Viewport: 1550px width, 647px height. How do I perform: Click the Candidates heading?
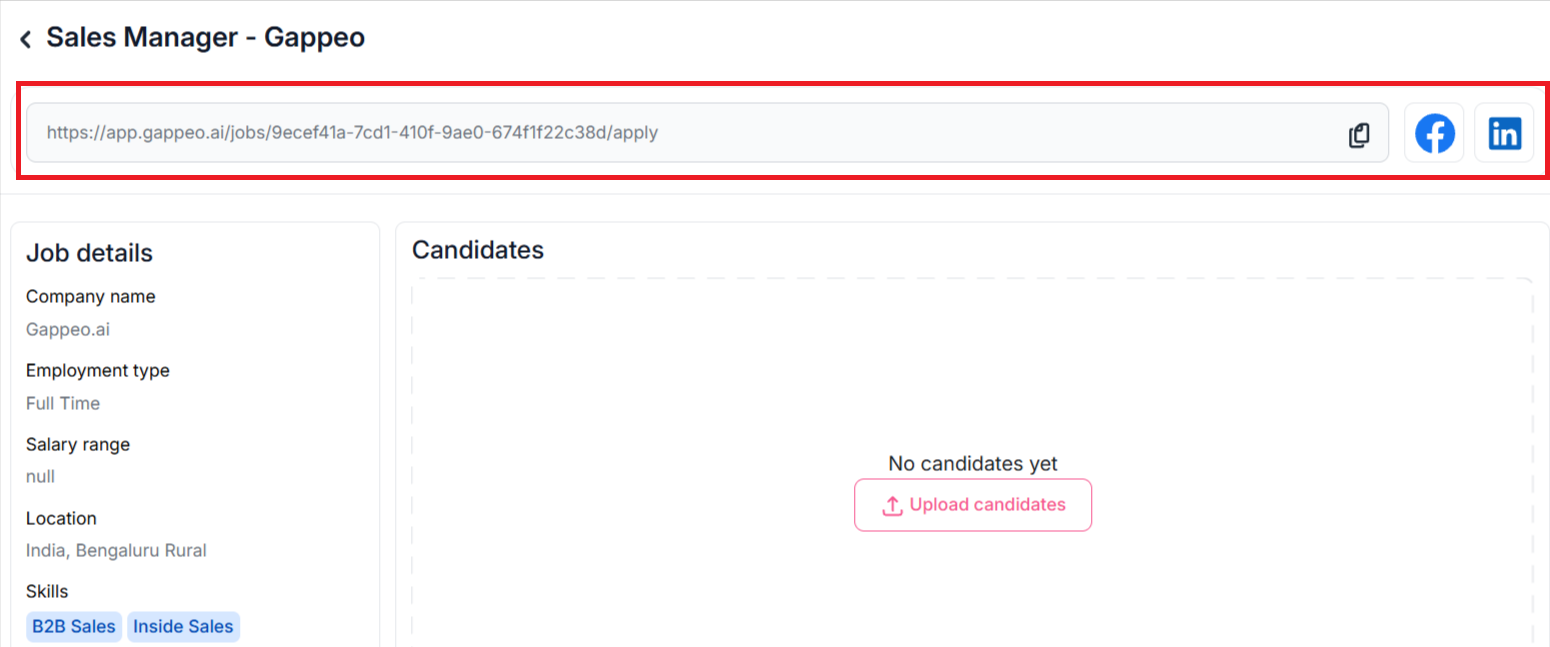tap(478, 250)
